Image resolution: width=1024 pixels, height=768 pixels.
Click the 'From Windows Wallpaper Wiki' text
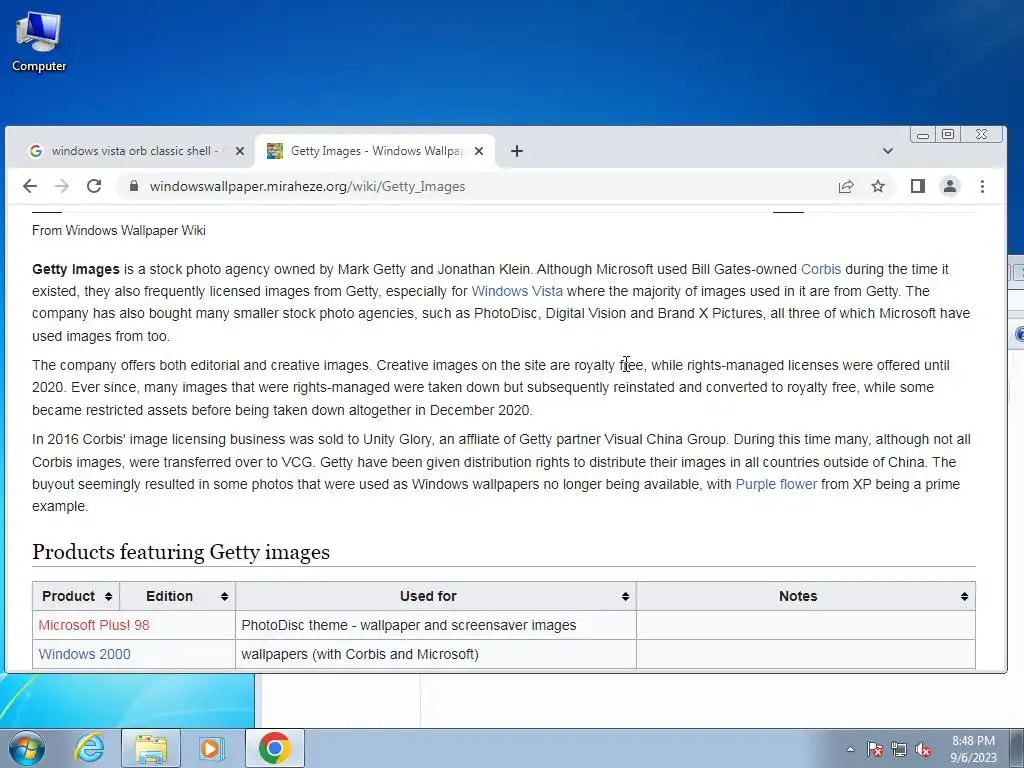pos(119,231)
